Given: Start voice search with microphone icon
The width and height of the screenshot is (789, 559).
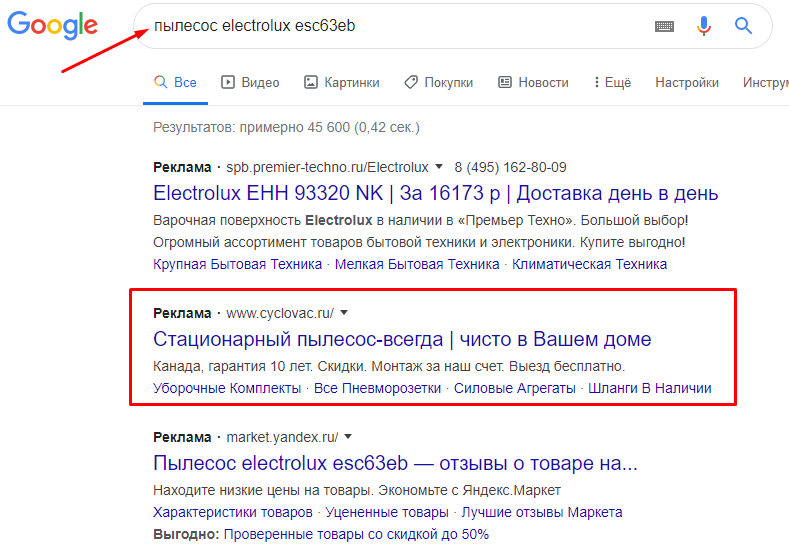Looking at the screenshot, I should tap(703, 26).
